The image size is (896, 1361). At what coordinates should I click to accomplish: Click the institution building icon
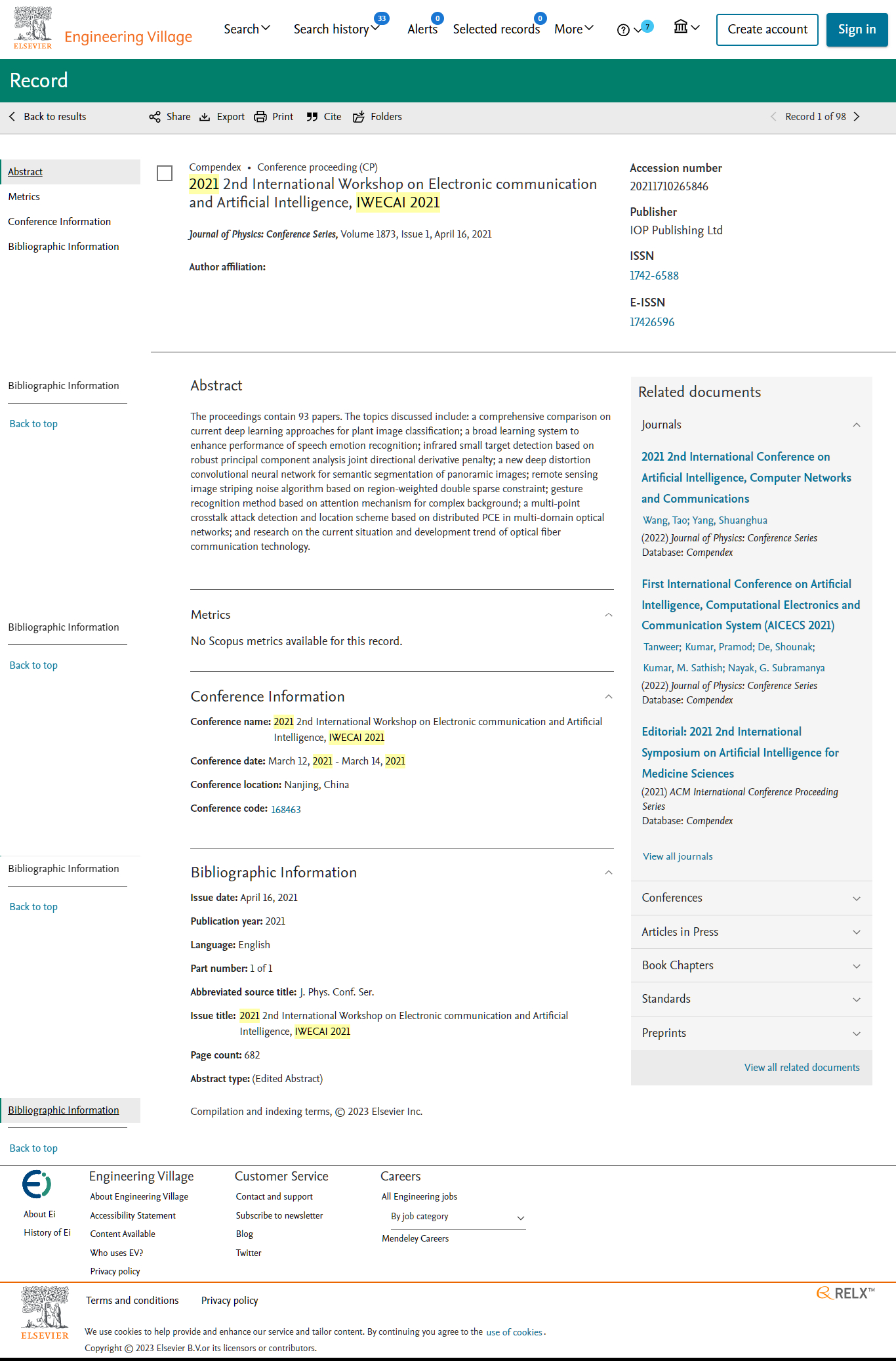[x=681, y=27]
